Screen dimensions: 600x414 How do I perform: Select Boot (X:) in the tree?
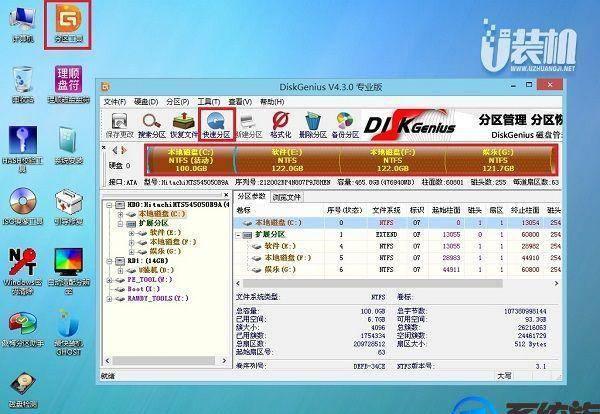pyautogui.click(x=143, y=289)
